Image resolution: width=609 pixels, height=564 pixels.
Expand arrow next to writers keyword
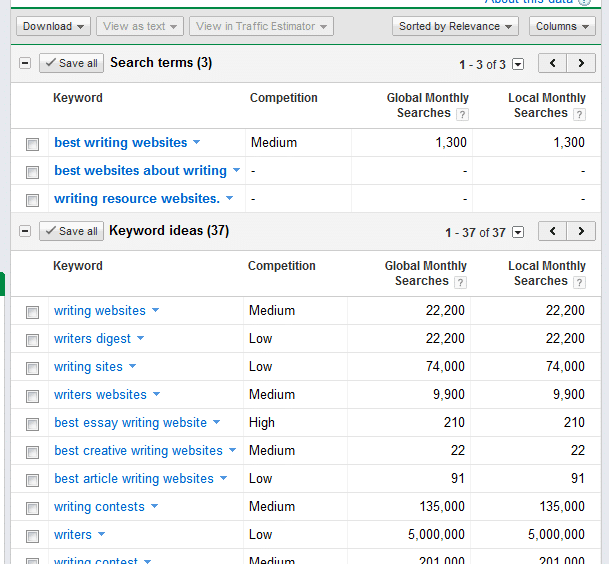coord(101,534)
